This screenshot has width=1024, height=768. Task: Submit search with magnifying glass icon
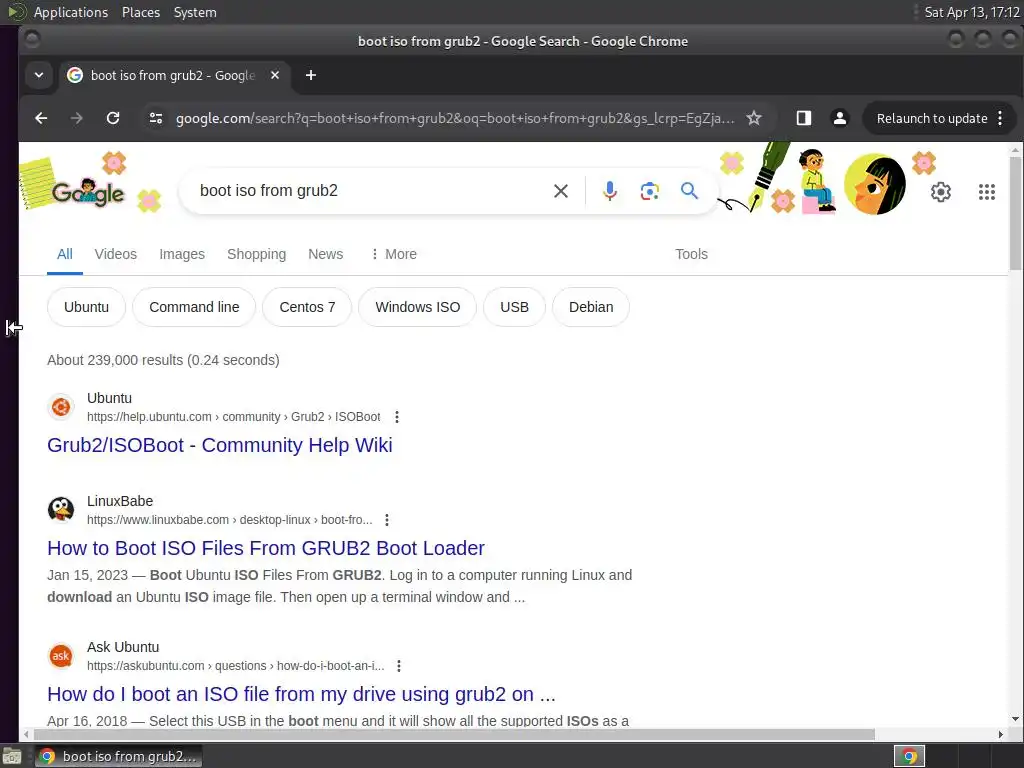click(x=689, y=191)
